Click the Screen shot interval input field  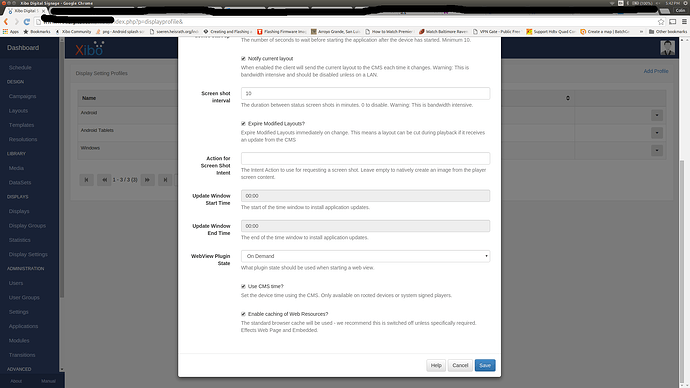tap(365, 93)
